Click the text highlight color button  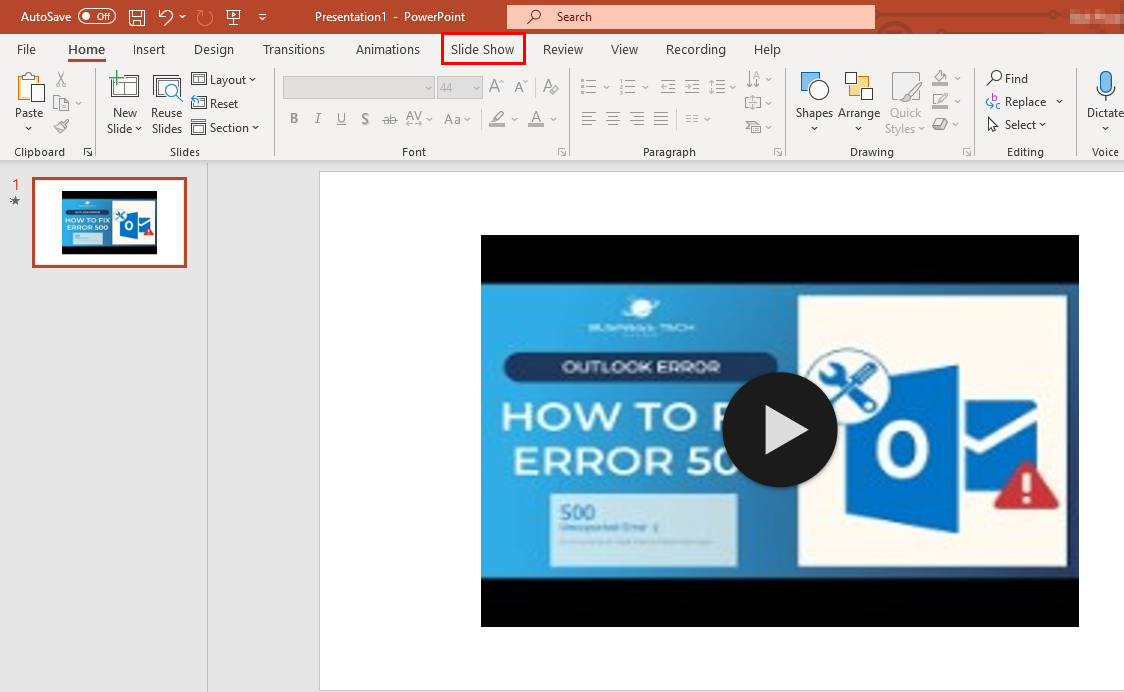point(497,119)
